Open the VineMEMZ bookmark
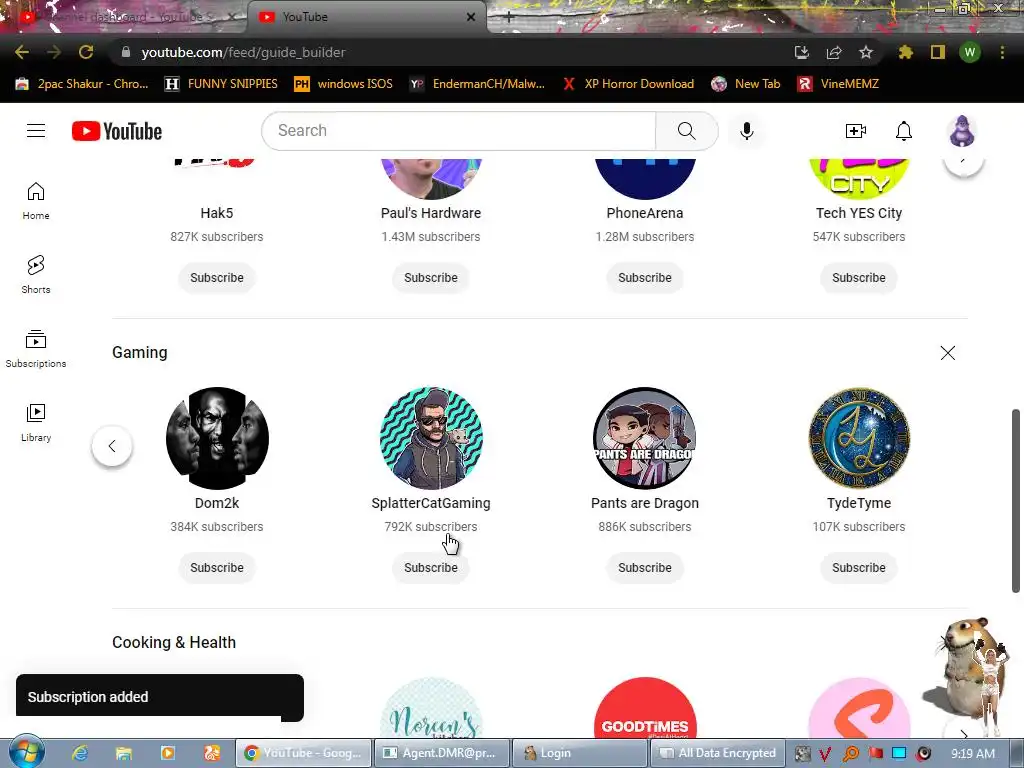This screenshot has width=1024, height=768. click(839, 84)
